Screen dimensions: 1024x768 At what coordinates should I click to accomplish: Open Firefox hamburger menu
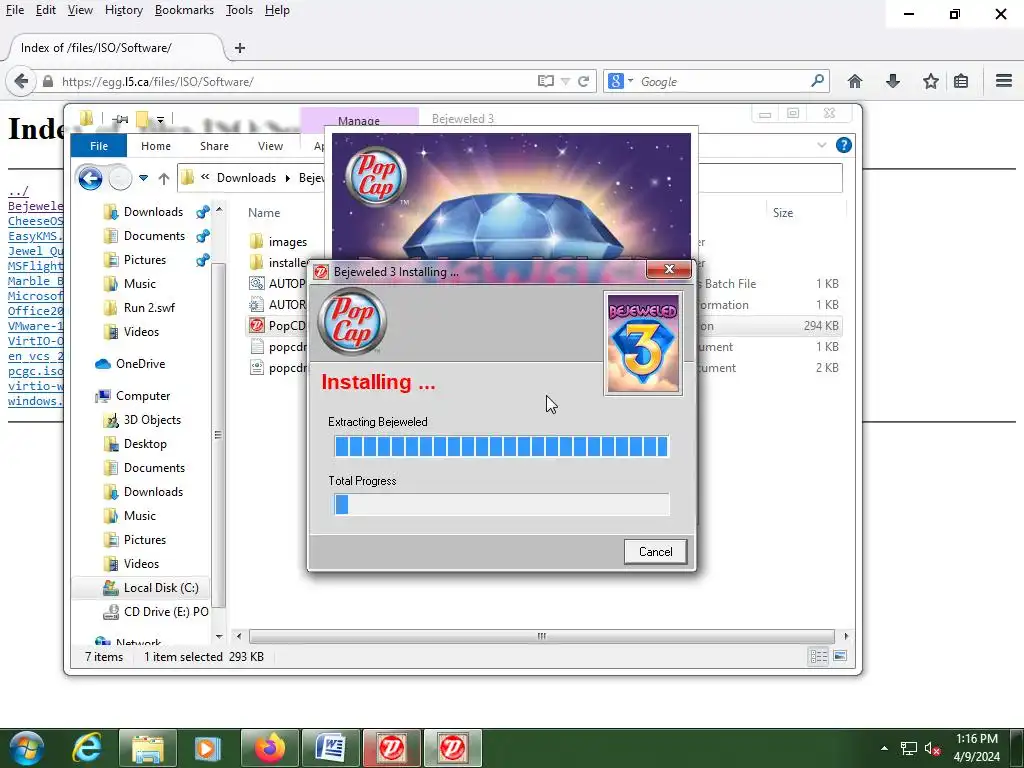click(x=1004, y=80)
